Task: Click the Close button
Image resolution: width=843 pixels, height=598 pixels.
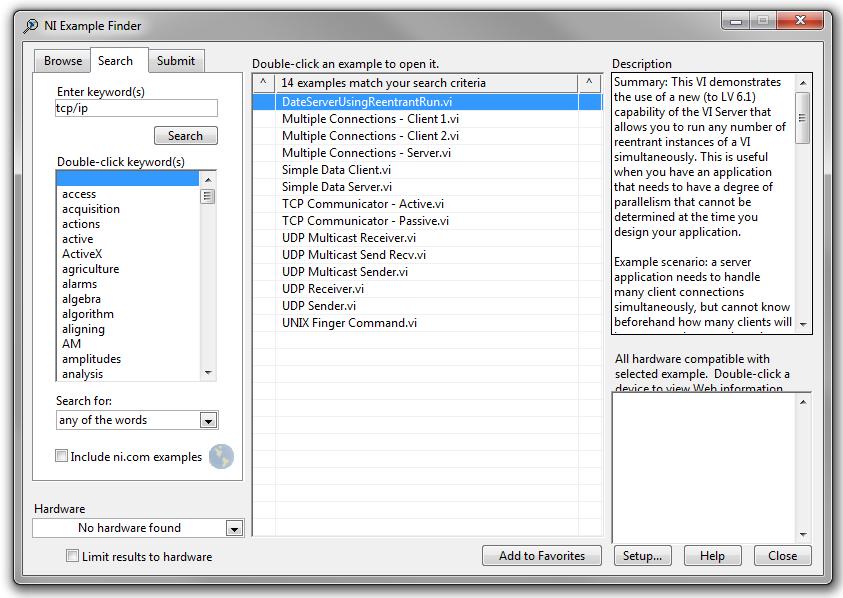Action: 782,556
